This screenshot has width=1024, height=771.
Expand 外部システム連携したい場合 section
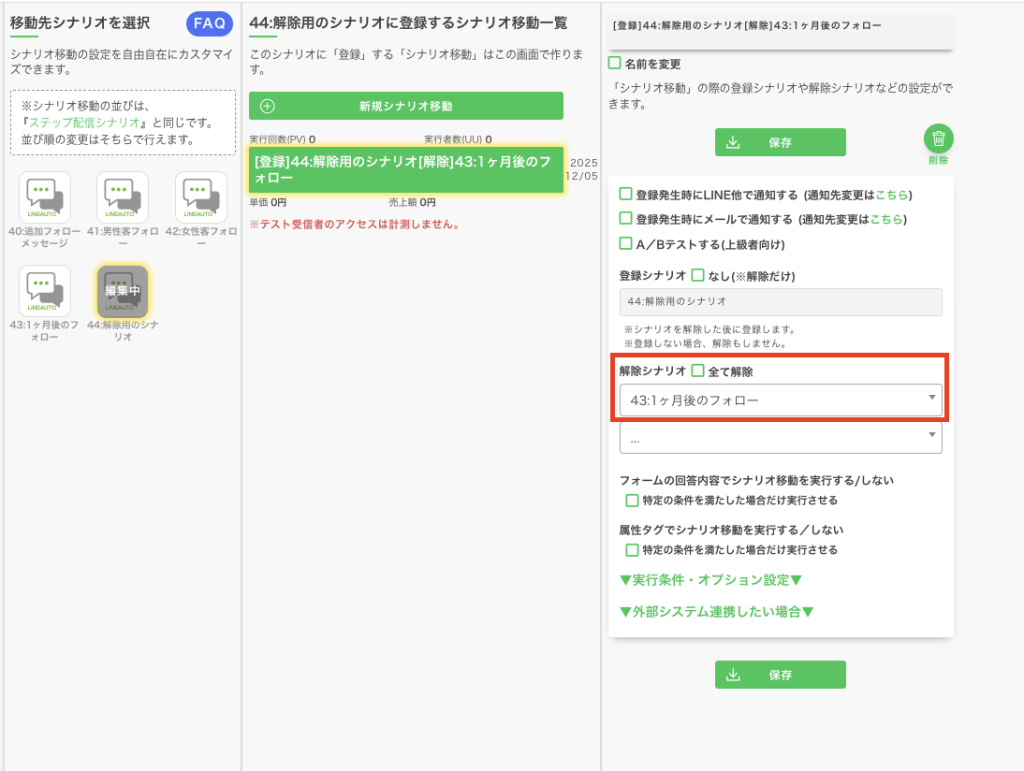pyautogui.click(x=716, y=611)
